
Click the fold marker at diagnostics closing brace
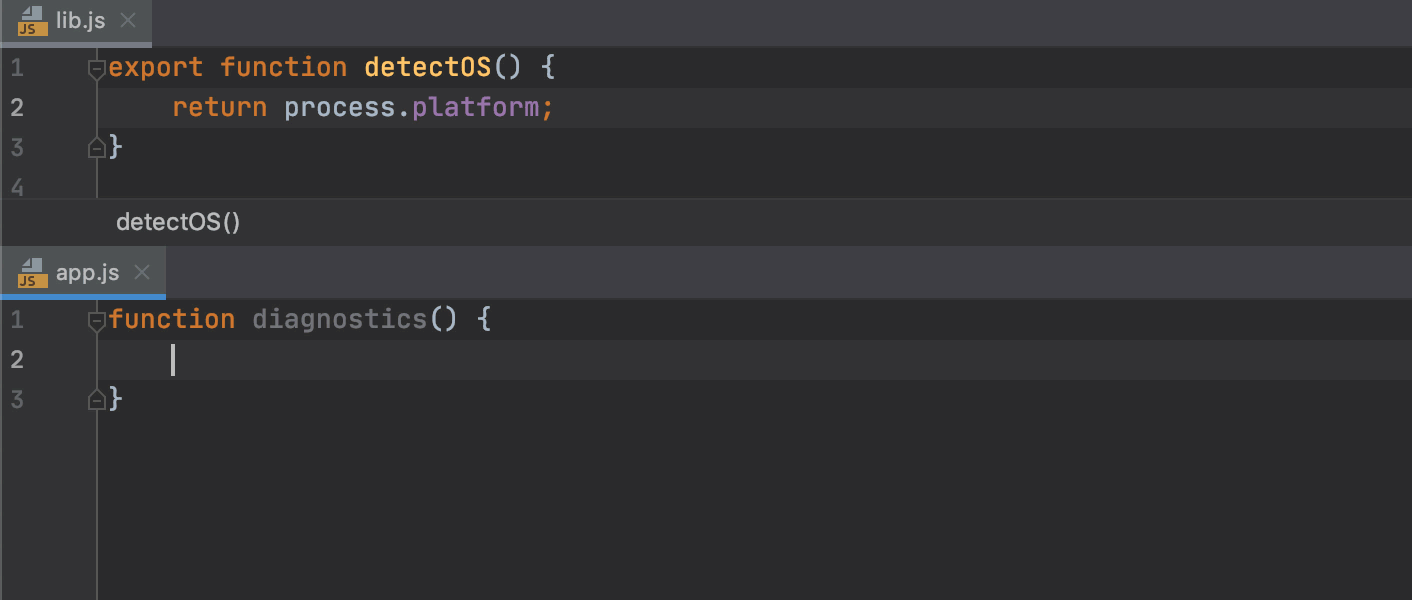pos(97,399)
